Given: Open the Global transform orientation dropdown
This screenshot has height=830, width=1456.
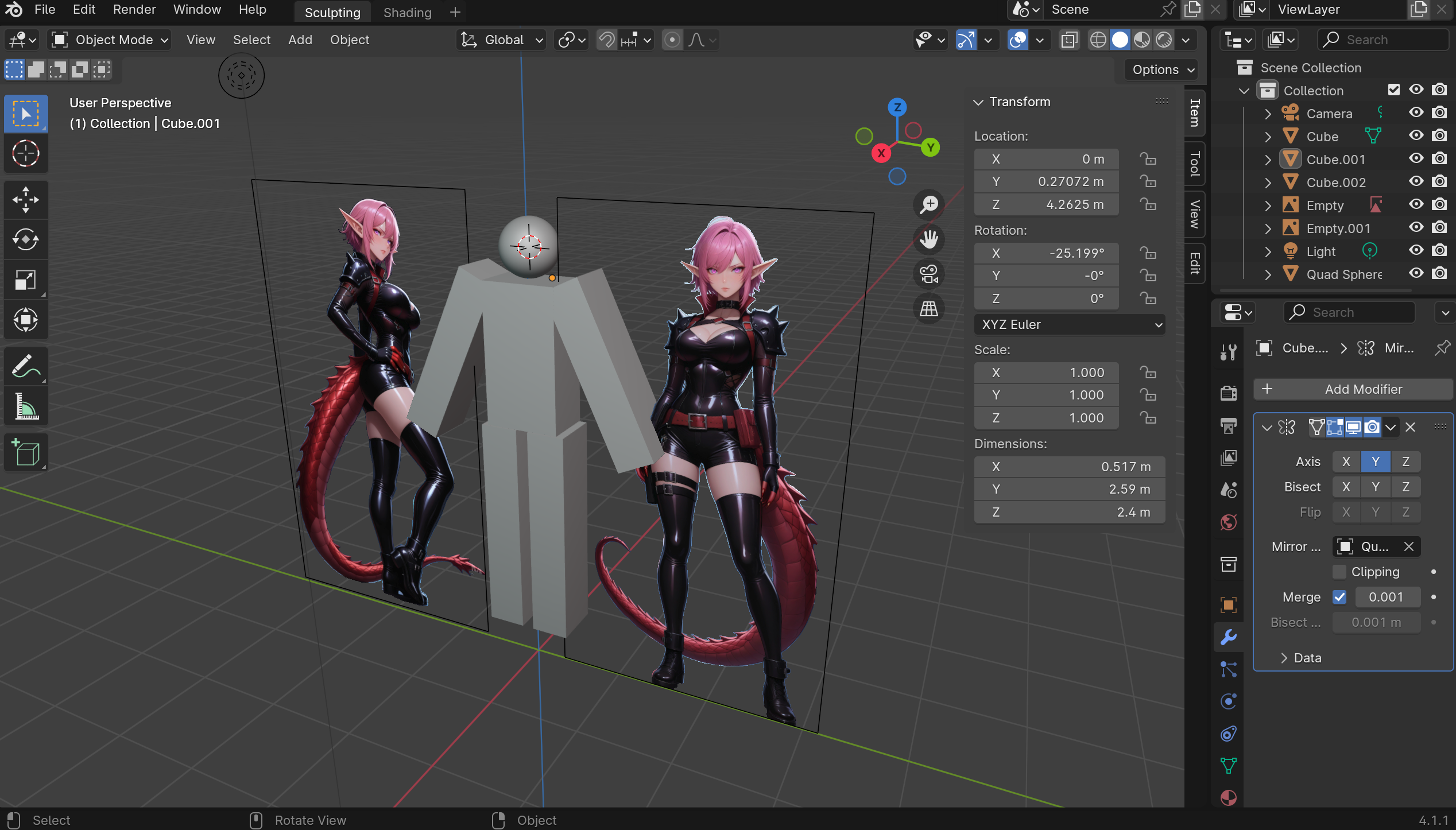Looking at the screenshot, I should 501,40.
